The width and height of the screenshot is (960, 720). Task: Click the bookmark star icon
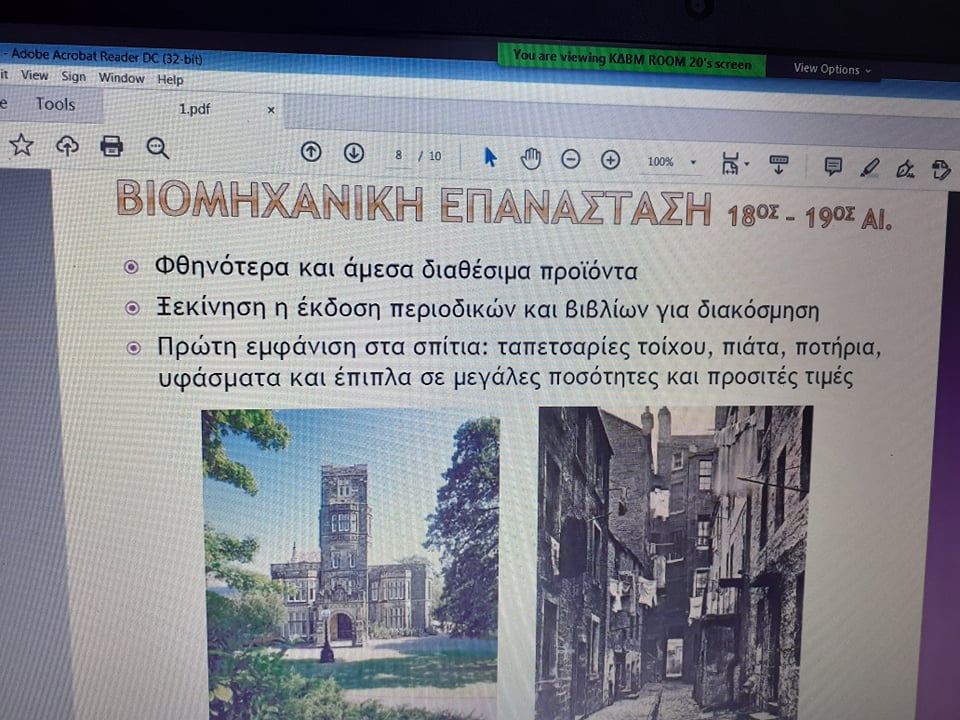click(21, 145)
